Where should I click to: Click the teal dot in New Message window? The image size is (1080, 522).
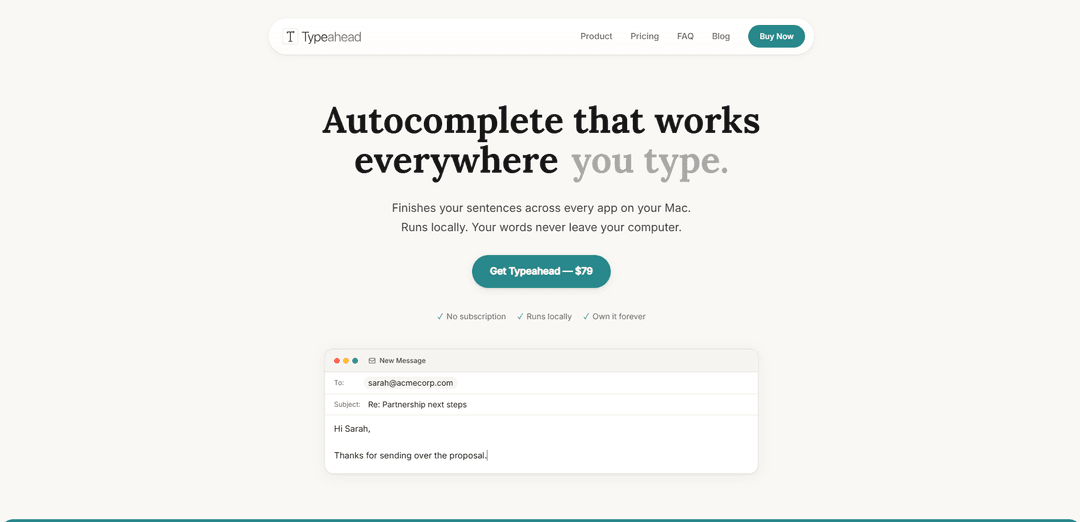click(355, 361)
